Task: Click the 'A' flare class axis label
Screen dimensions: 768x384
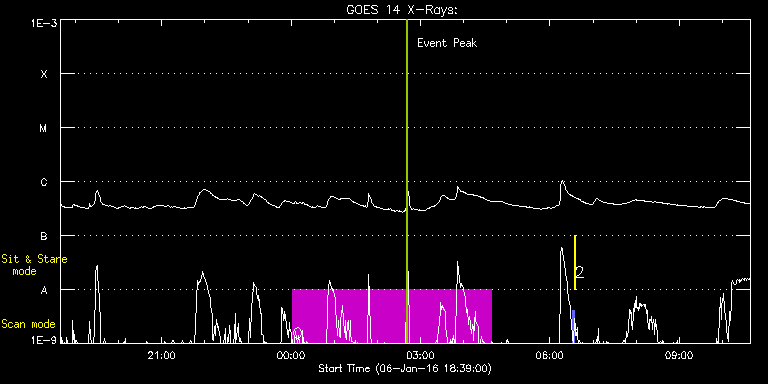Action: (x=44, y=290)
